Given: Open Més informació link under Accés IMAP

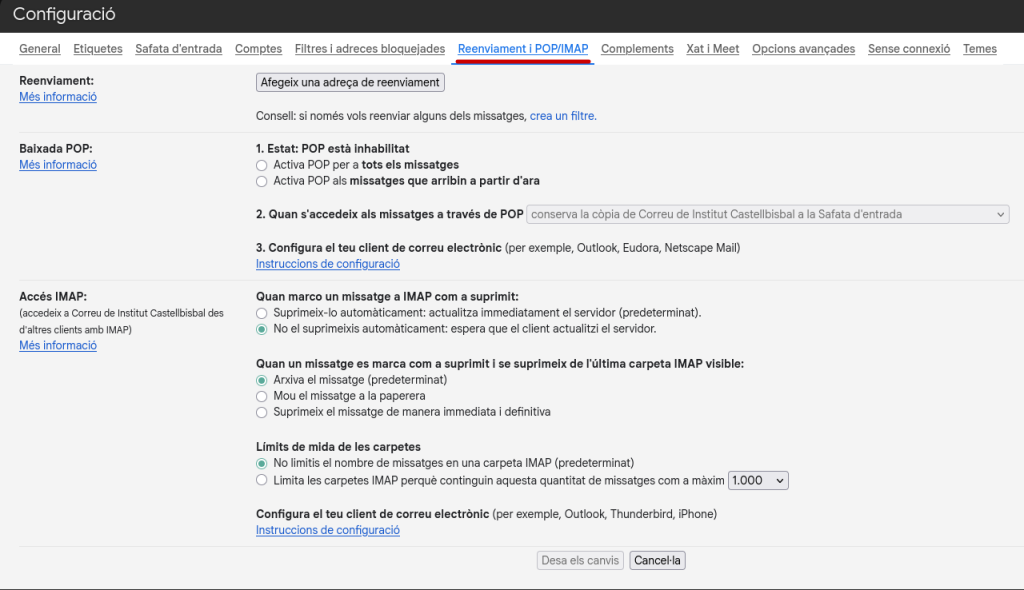Looking at the screenshot, I should click(58, 346).
